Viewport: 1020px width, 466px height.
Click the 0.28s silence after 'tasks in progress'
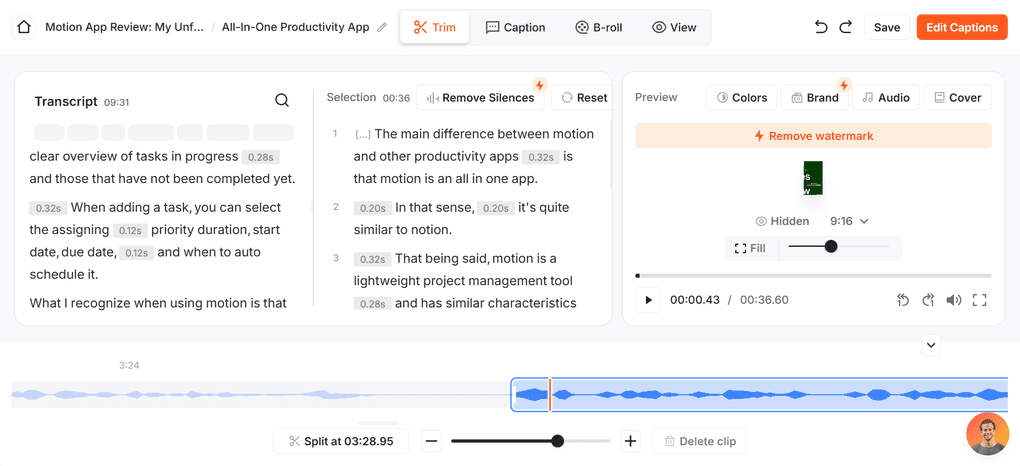click(260, 157)
